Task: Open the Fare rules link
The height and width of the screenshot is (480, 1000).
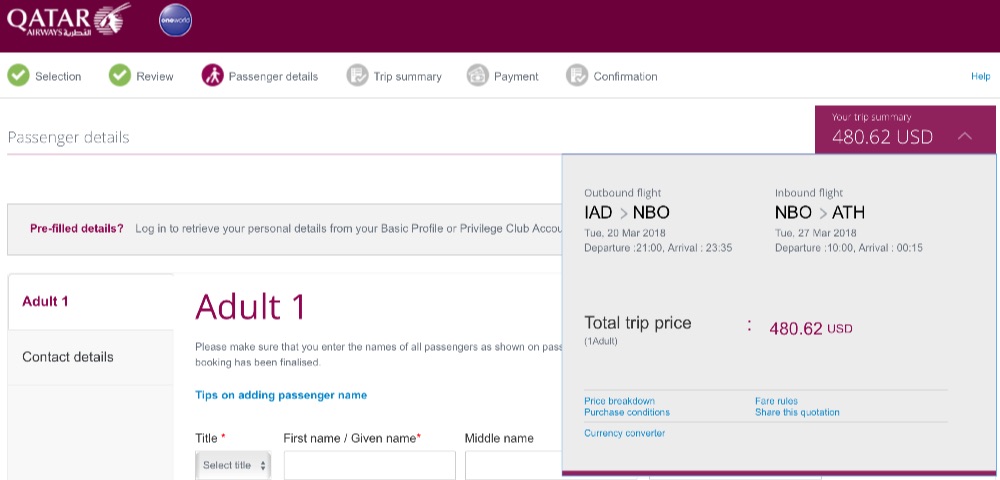Action: 776,401
